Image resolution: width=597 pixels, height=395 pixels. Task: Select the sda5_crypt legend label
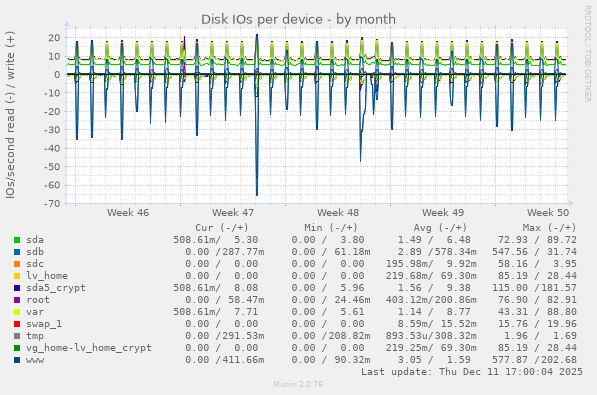[56, 288]
